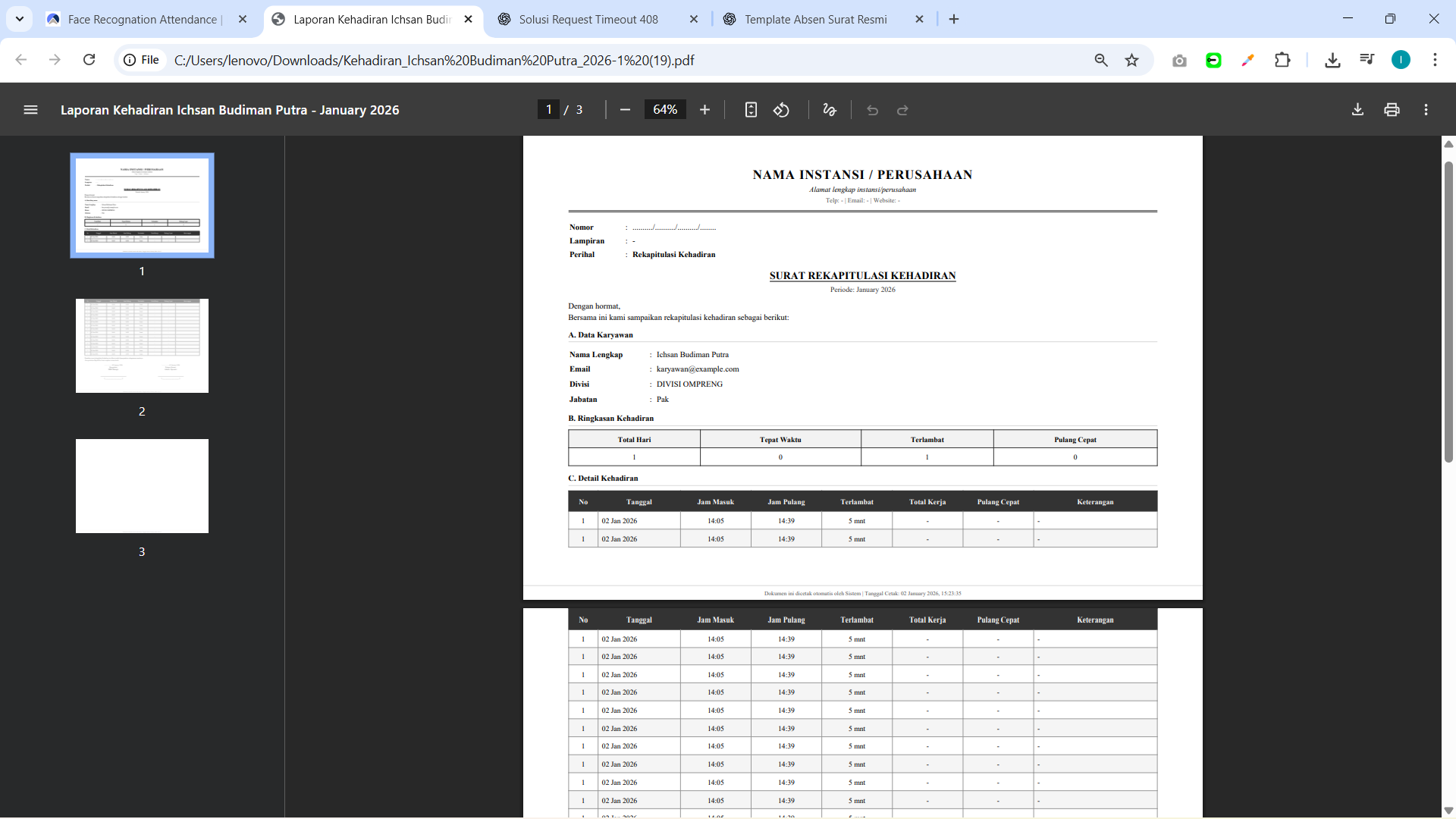This screenshot has width=1456, height=819.
Task: Switch to Face Recognation Attendance tab
Action: click(143, 20)
